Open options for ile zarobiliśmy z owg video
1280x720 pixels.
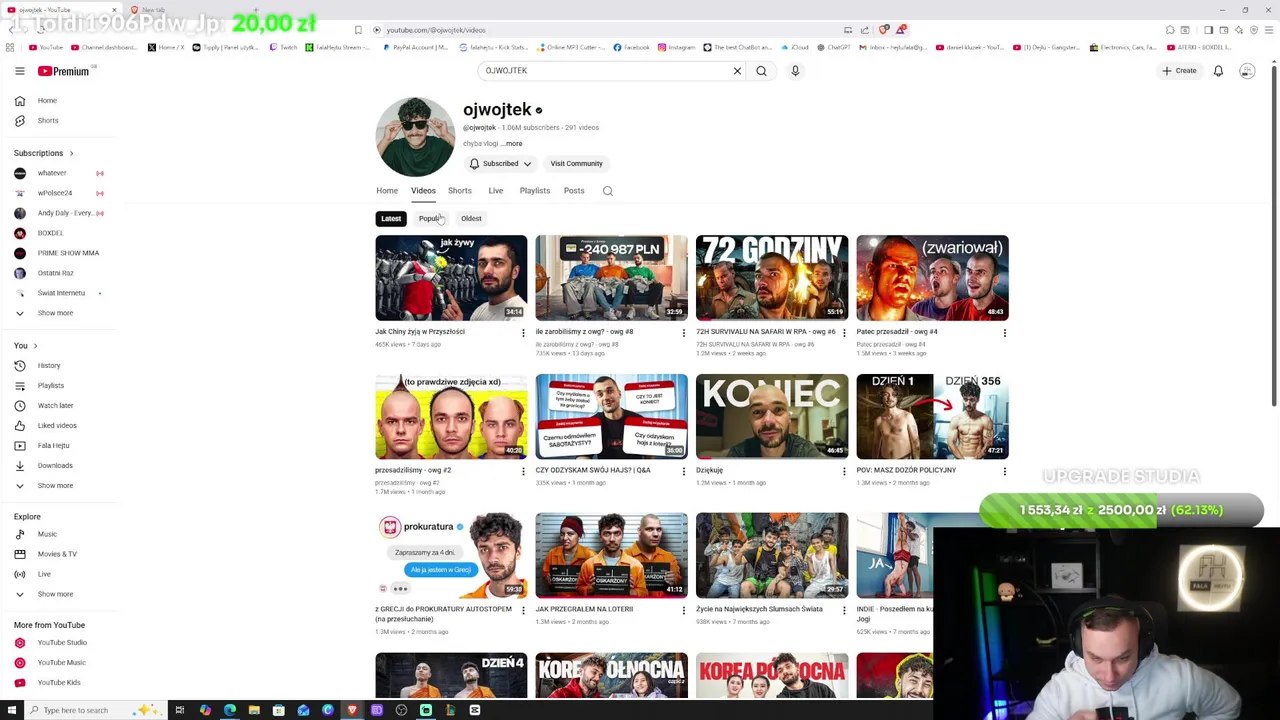[x=683, y=333]
